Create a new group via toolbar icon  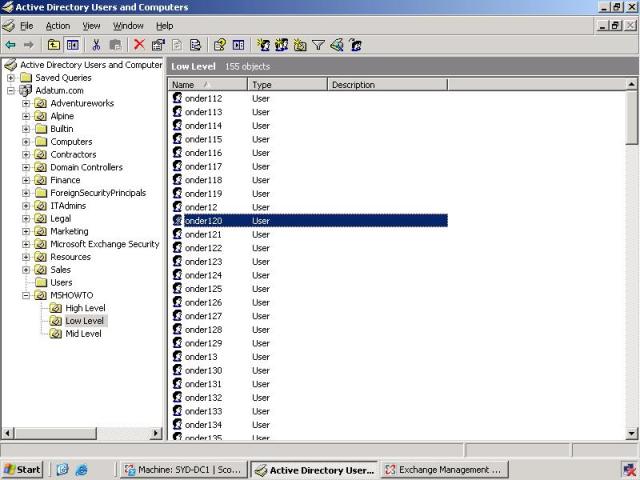click(282, 45)
